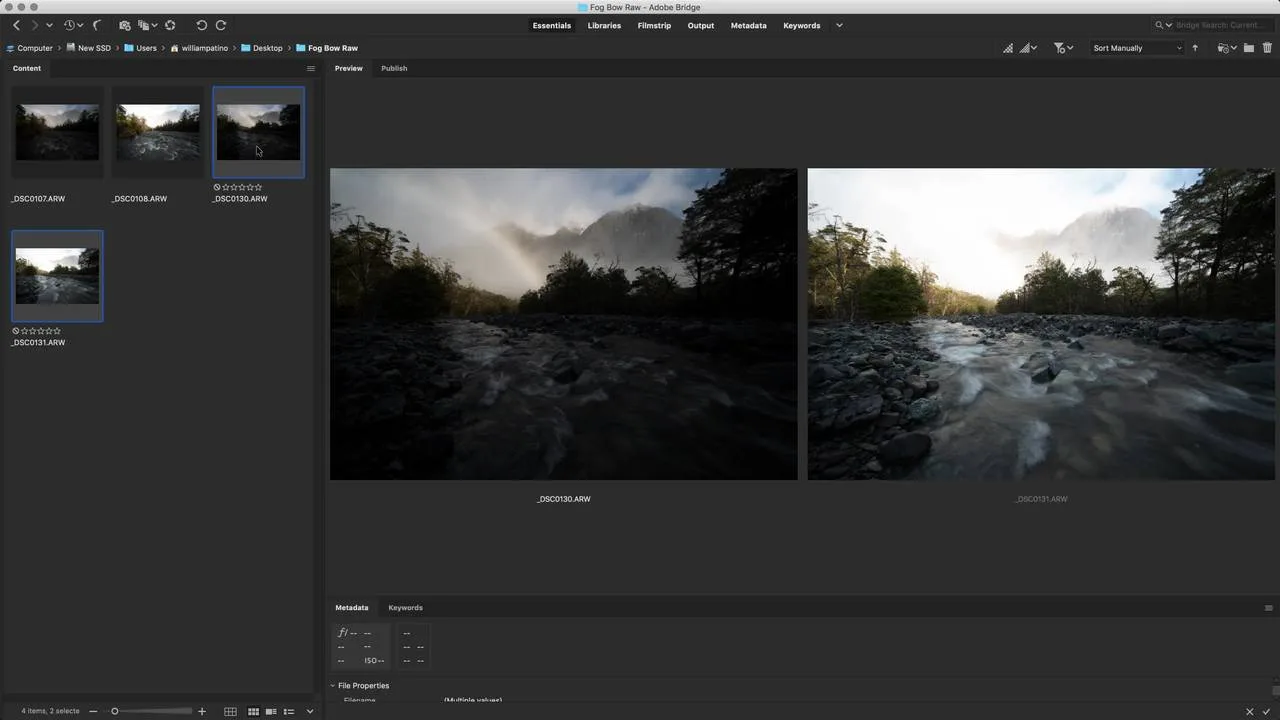Select thumbnail _DSC0131.ARW
This screenshot has width=1280, height=720.
[57, 276]
